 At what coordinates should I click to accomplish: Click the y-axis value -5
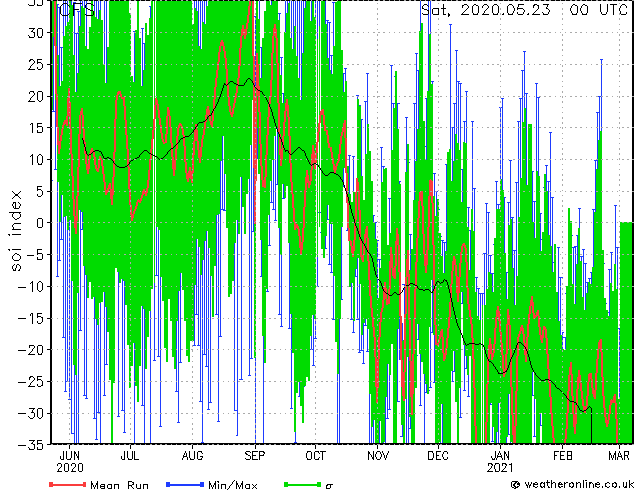[x=35, y=255]
